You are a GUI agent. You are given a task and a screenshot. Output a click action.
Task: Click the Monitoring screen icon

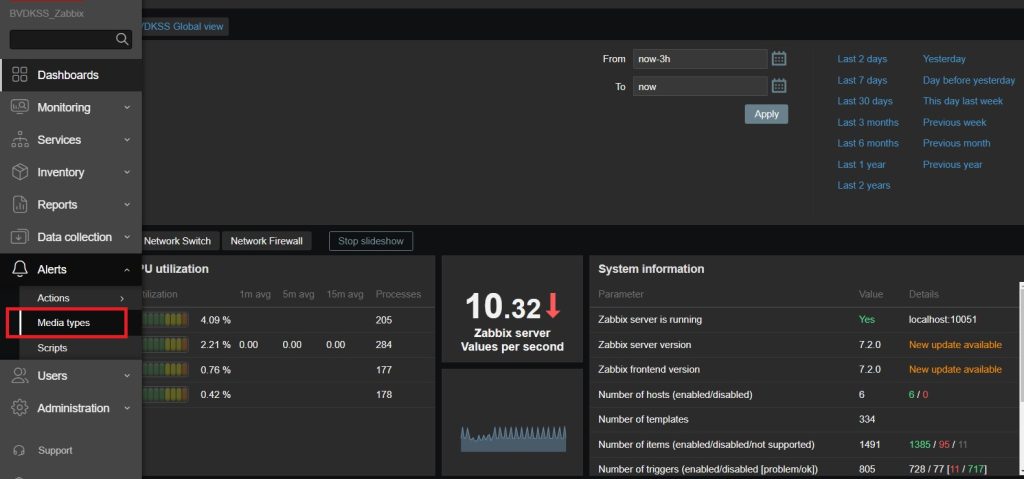[19, 107]
